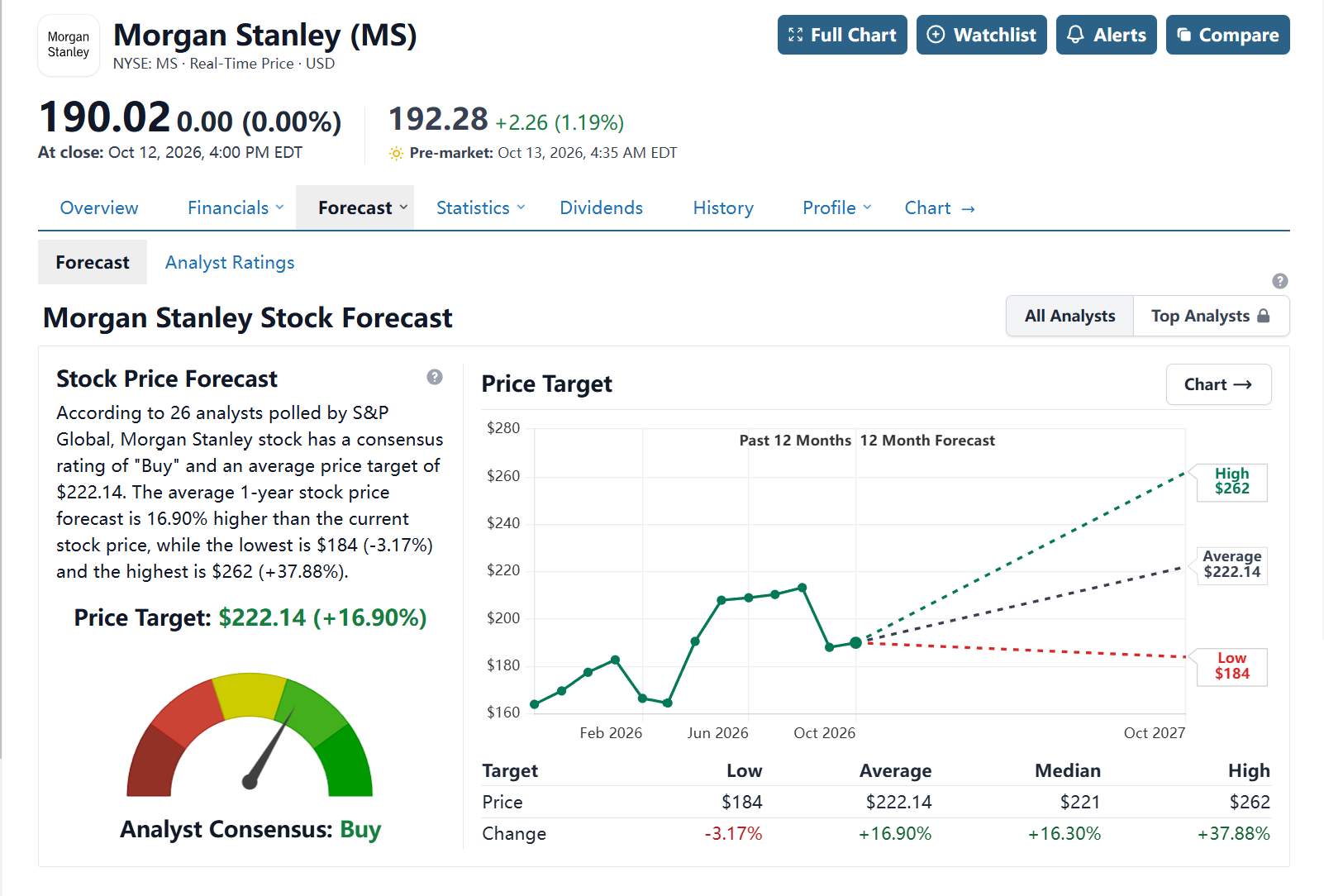Screen dimensions: 1324x896
Task: Click the arrow next to Chart nav link
Action: click(x=968, y=209)
